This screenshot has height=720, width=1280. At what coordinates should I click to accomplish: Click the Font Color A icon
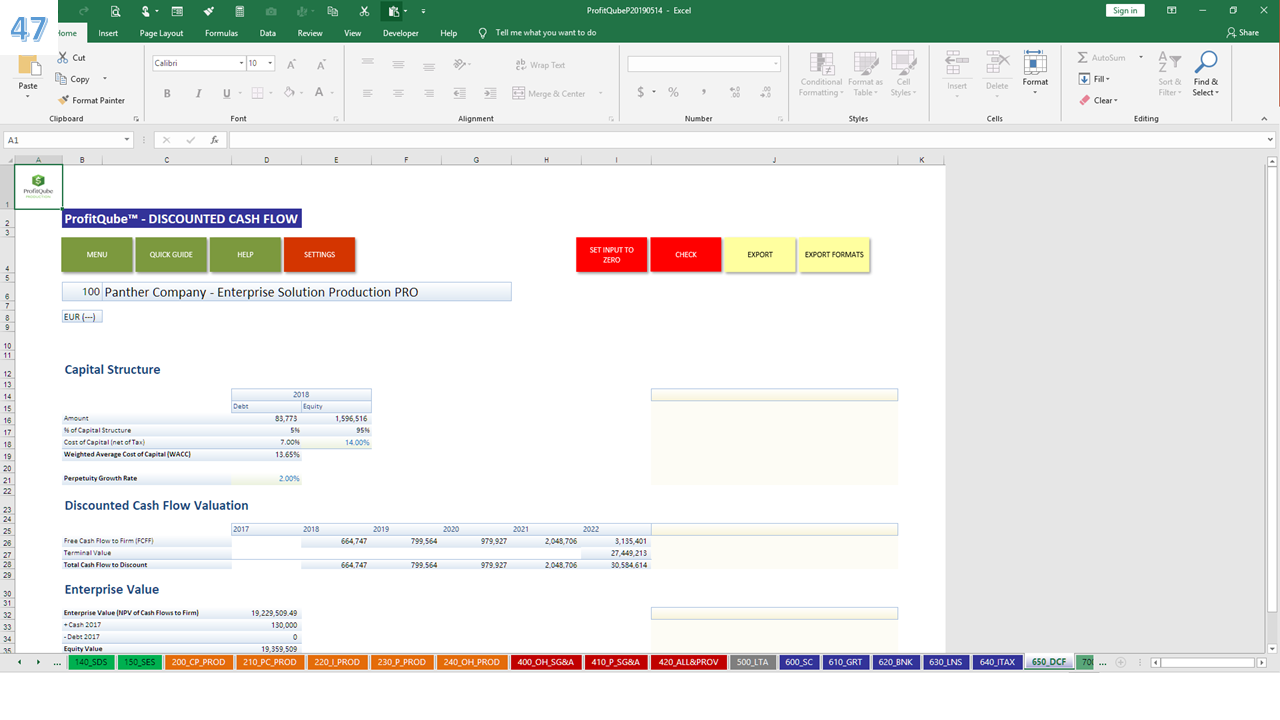(x=319, y=93)
